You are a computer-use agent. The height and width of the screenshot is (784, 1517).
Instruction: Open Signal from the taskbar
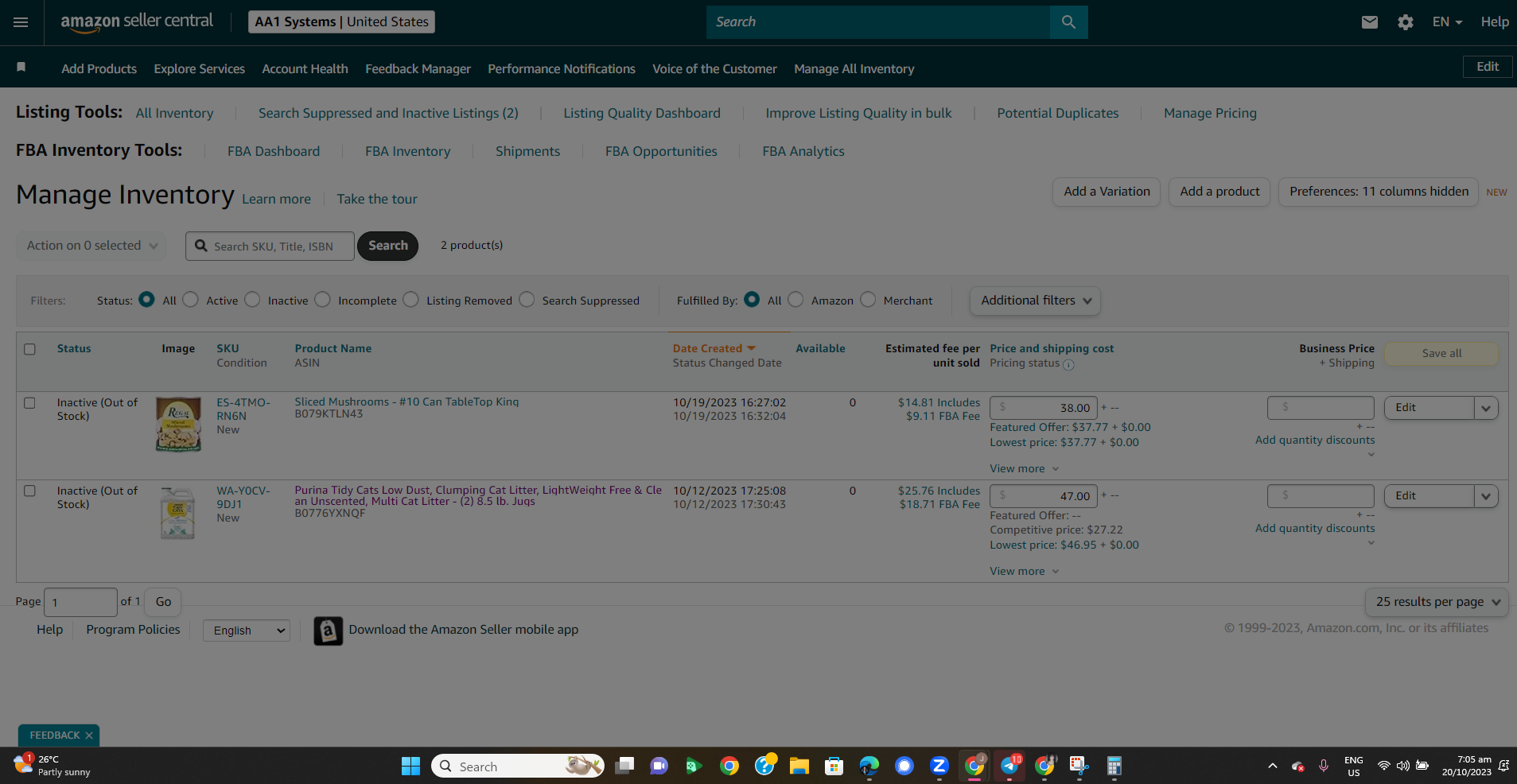(x=904, y=766)
